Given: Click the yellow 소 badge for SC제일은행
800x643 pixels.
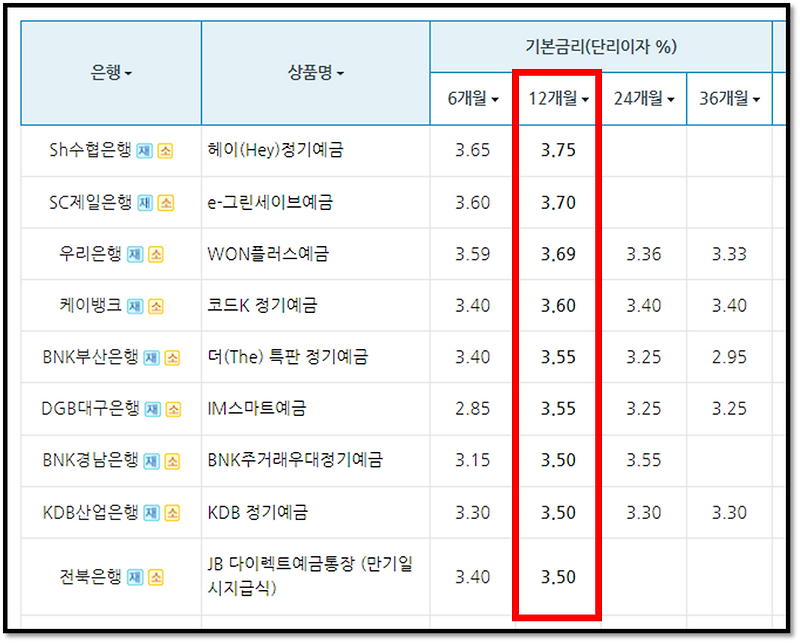Looking at the screenshot, I should pos(166,203).
